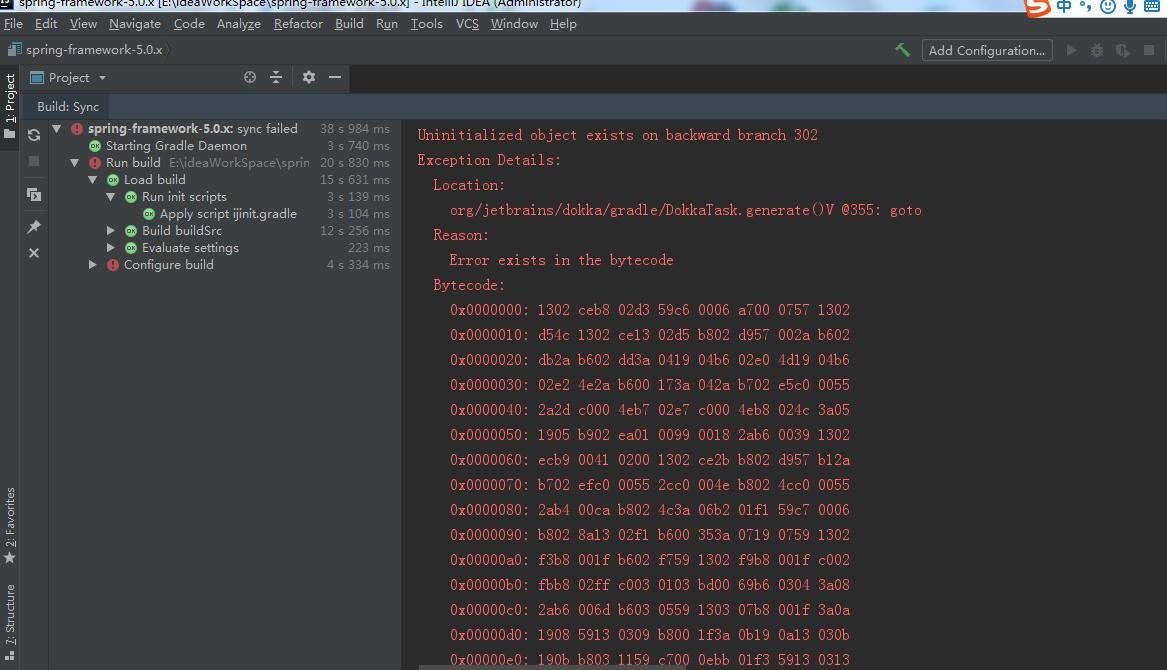Click the Sogou microphone icon
The width and height of the screenshot is (1167, 670).
pos(1130,7)
